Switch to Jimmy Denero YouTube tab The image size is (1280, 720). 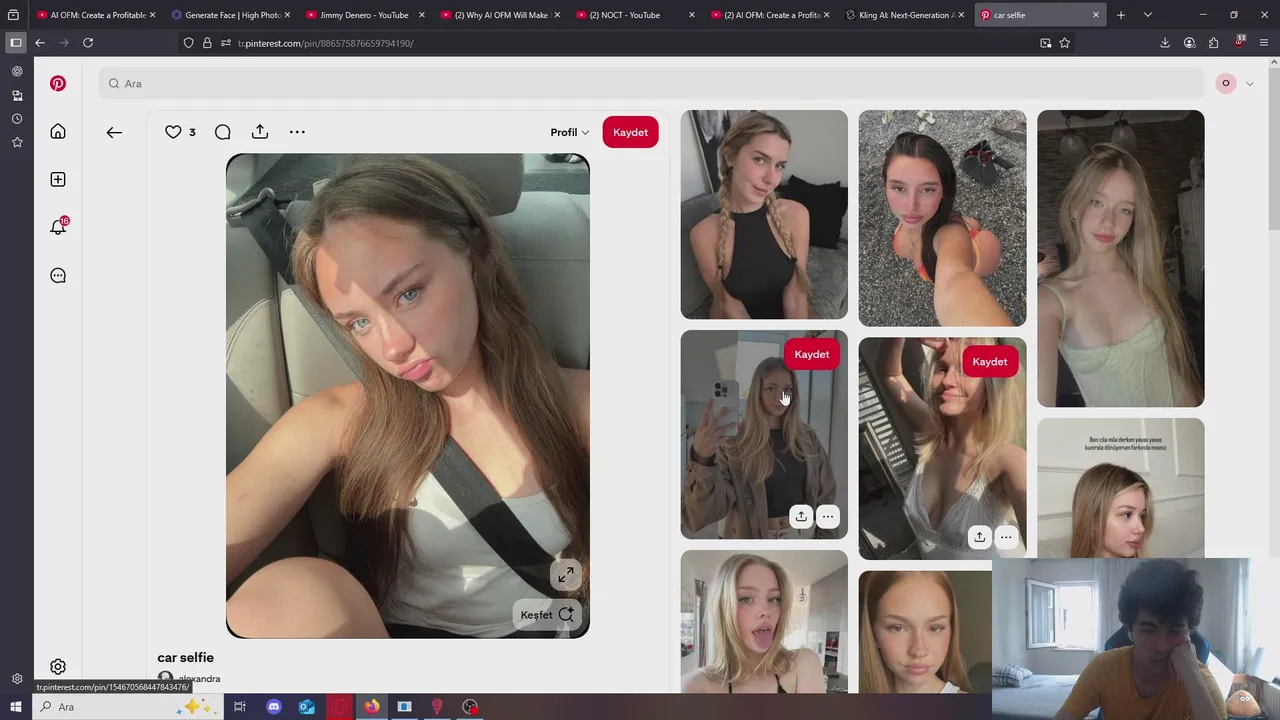(x=365, y=15)
